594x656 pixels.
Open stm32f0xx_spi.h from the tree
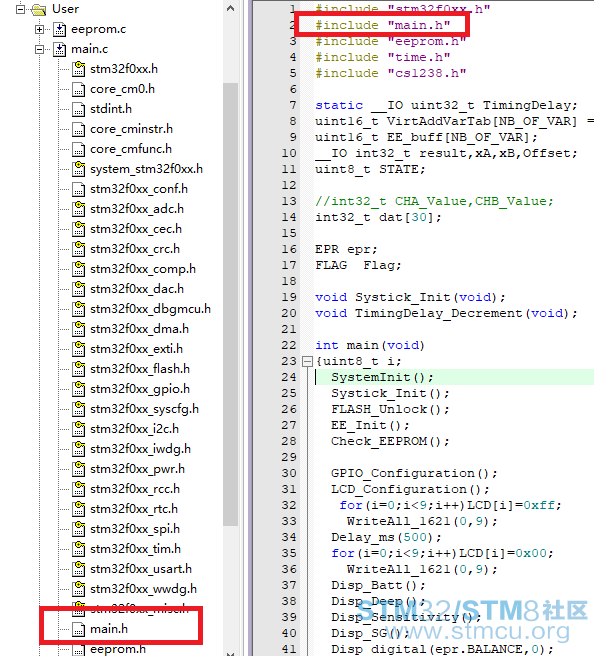(x=135, y=529)
